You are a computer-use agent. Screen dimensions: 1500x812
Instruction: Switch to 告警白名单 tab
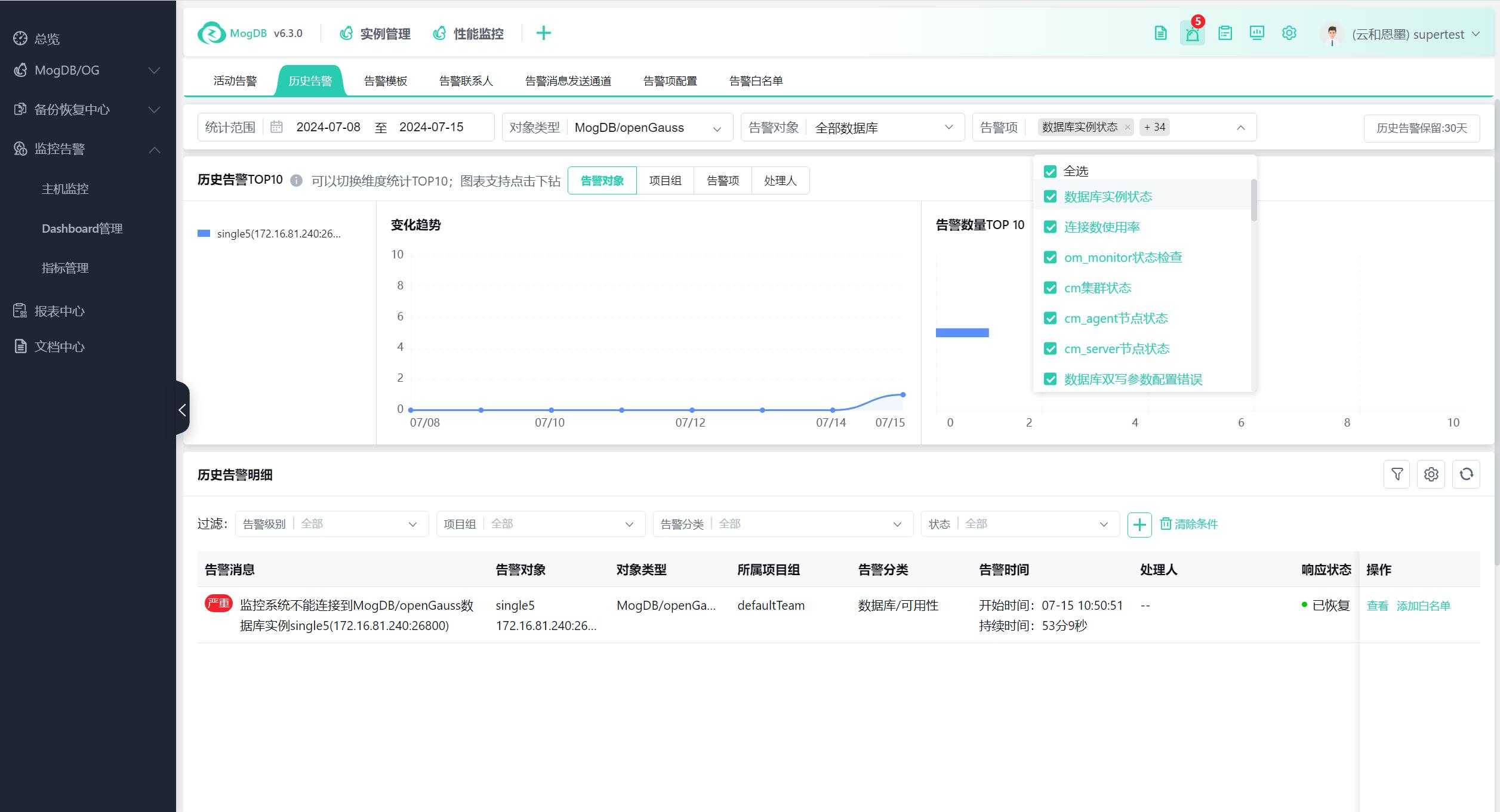[x=756, y=81]
